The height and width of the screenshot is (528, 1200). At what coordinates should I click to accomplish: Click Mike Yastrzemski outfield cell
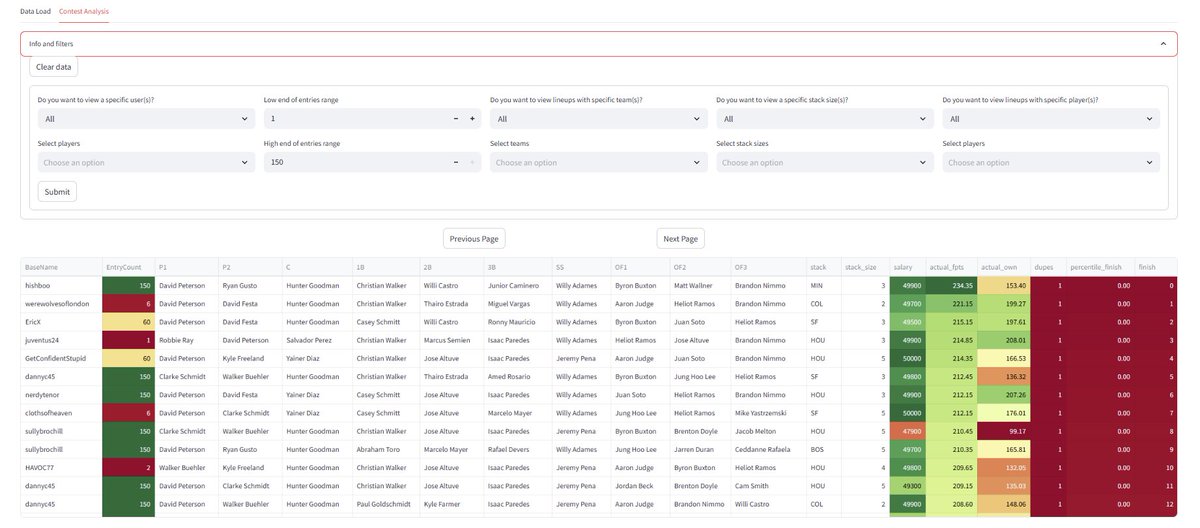pyautogui.click(x=768, y=413)
